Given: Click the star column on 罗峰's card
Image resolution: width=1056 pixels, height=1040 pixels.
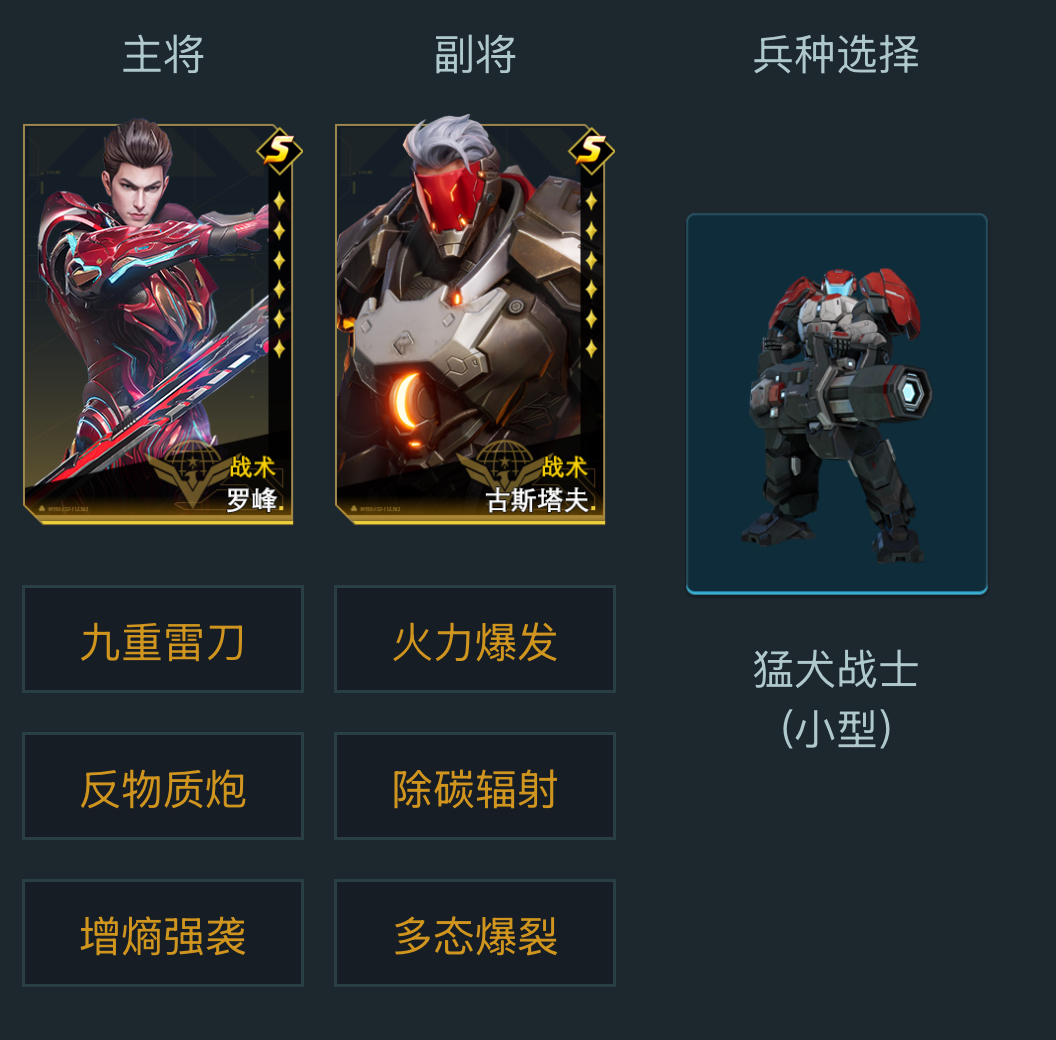Looking at the screenshot, I should tap(279, 275).
